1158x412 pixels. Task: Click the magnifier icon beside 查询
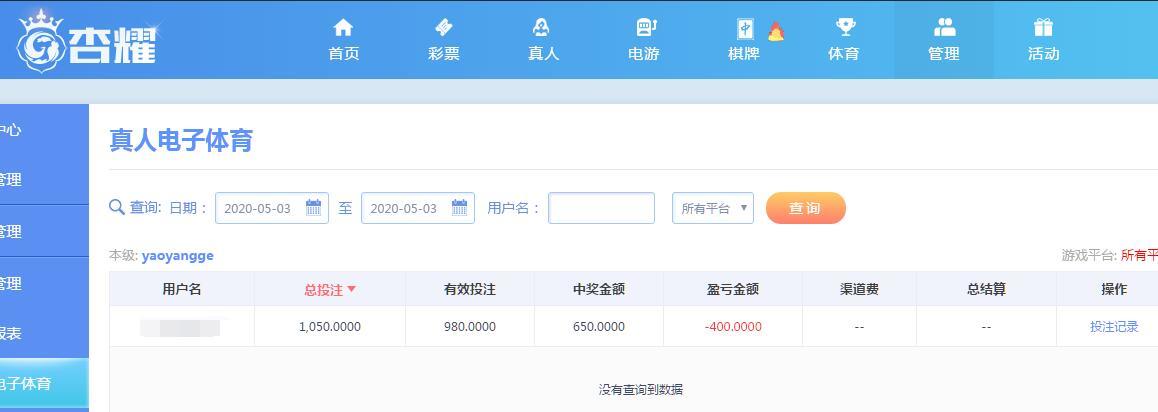(x=117, y=207)
